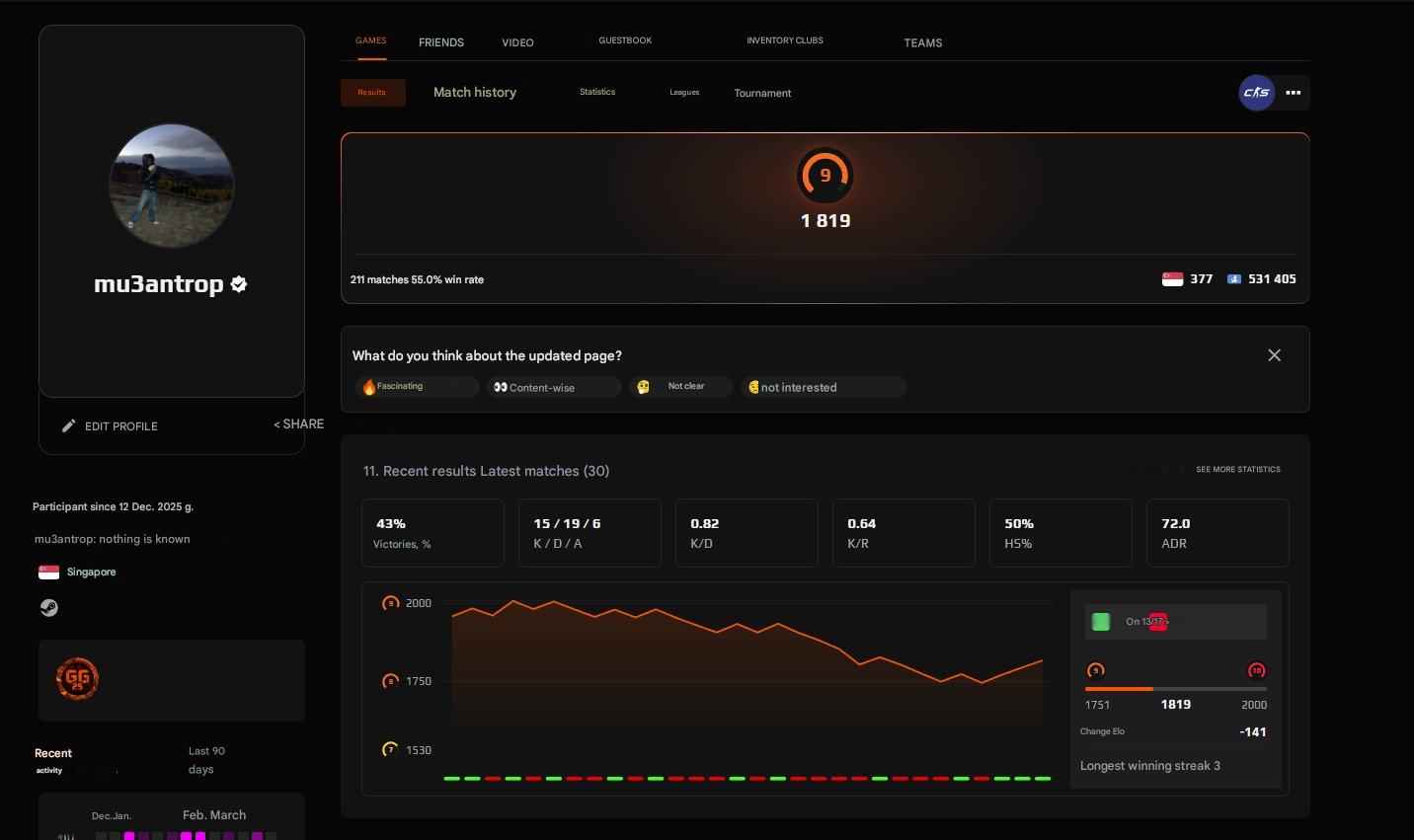Click the edit pencil icon beside EDIT PROFILE
This screenshot has height=840, width=1414.
(68, 425)
